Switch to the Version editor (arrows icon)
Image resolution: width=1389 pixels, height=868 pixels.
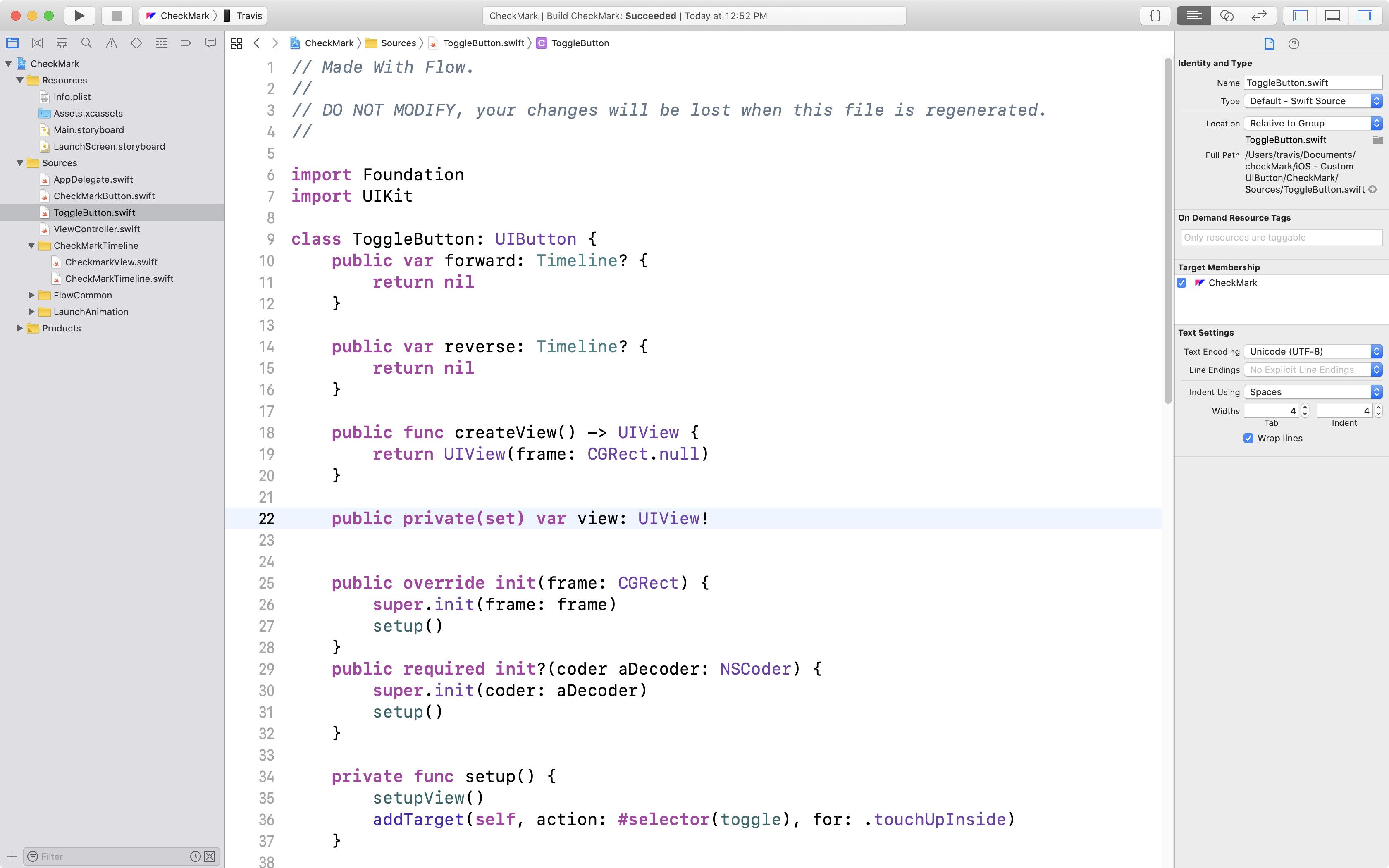(x=1259, y=16)
